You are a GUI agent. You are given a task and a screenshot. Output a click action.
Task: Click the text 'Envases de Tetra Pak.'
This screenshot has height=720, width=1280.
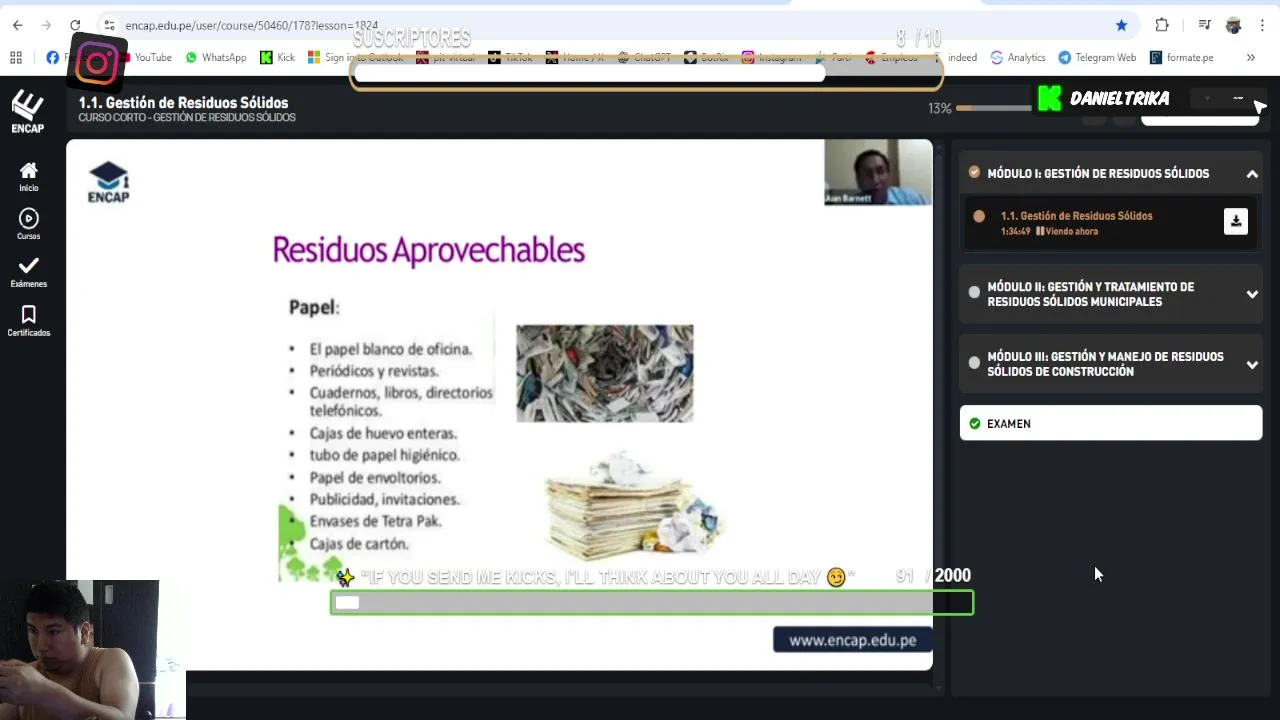click(375, 521)
